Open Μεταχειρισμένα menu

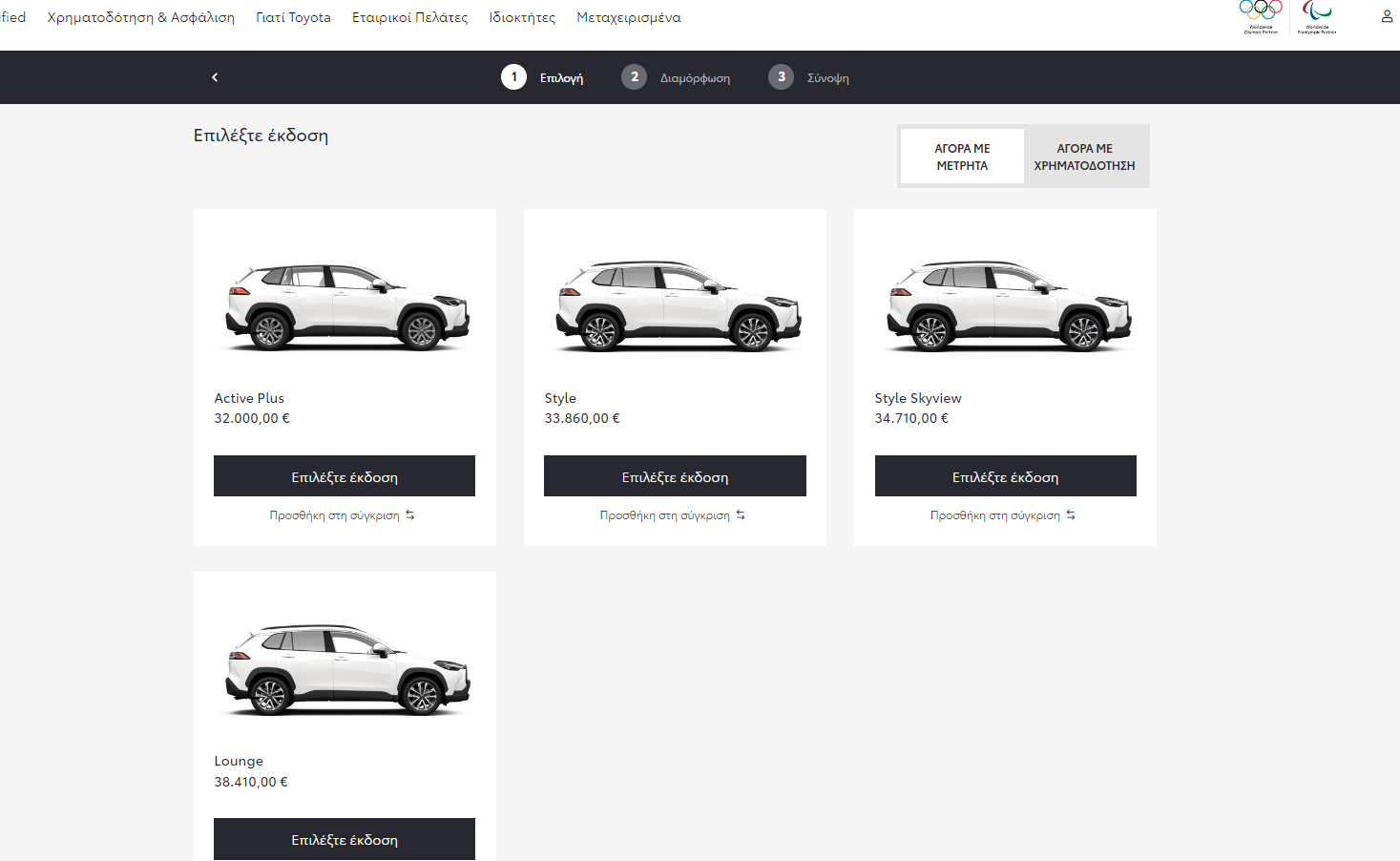(629, 17)
